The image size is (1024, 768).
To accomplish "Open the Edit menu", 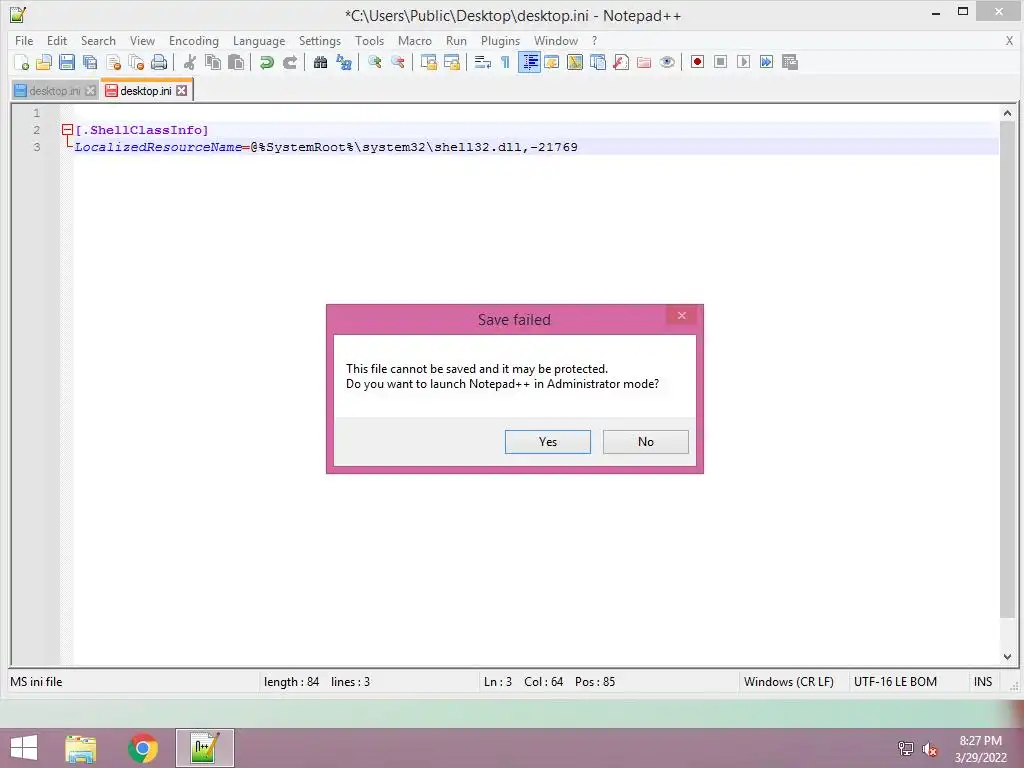I will (x=57, y=40).
